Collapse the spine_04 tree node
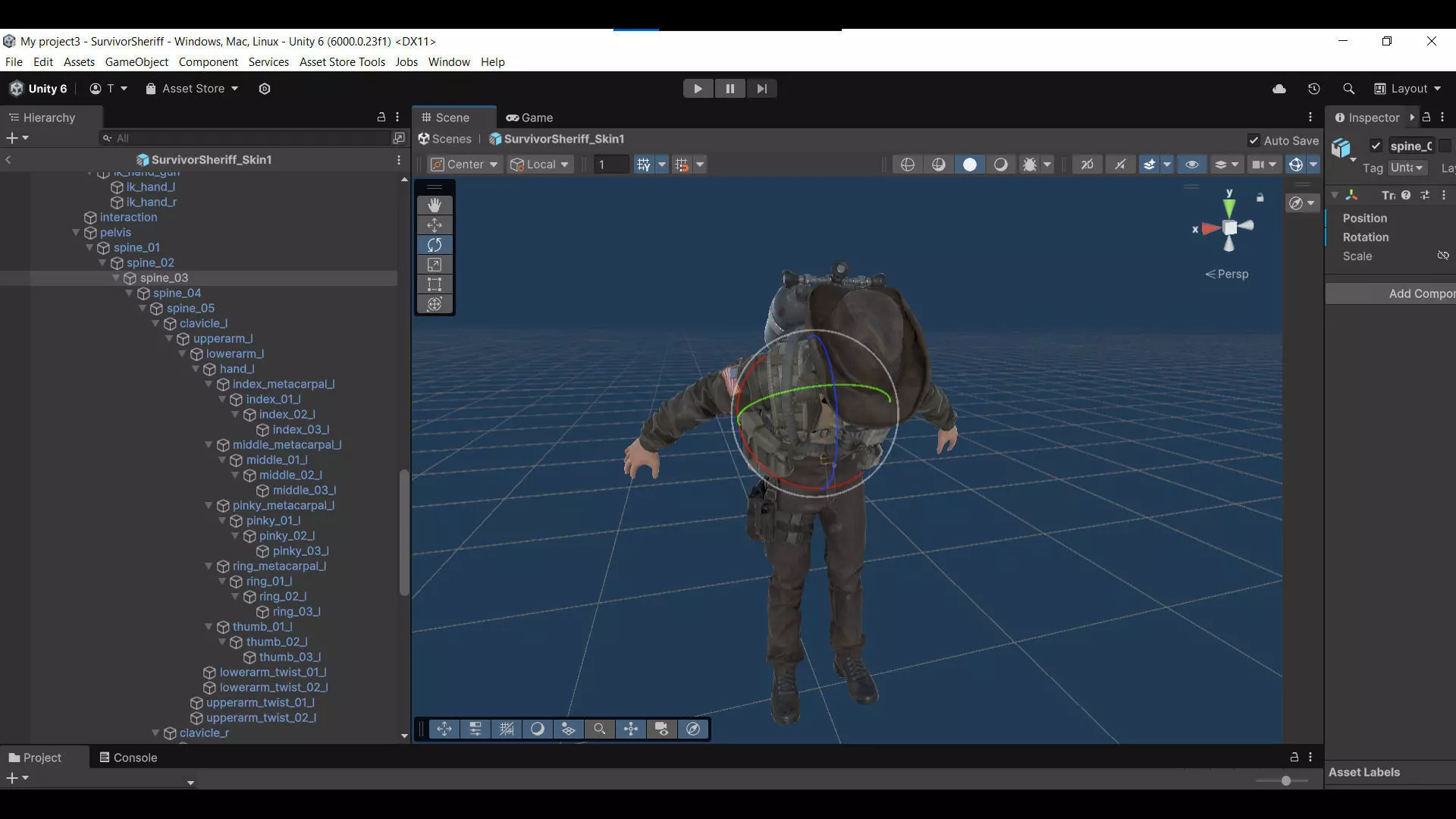 [x=129, y=293]
